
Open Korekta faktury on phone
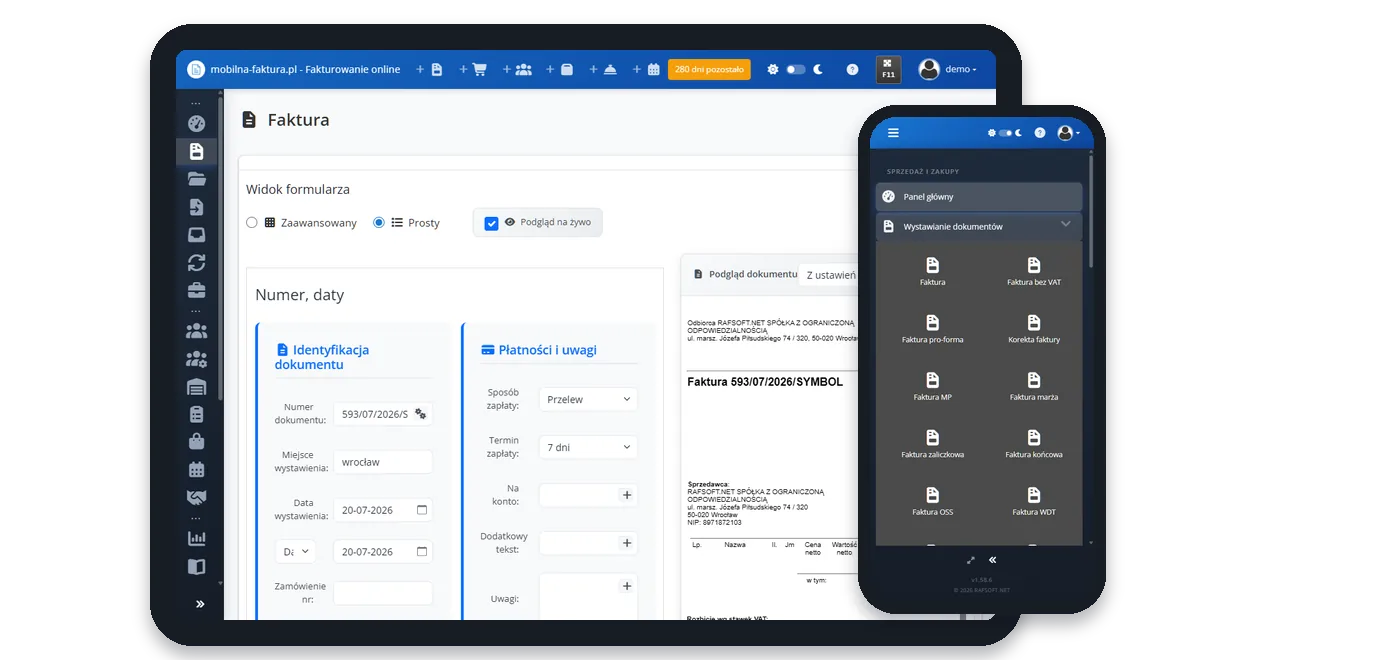click(x=1034, y=329)
